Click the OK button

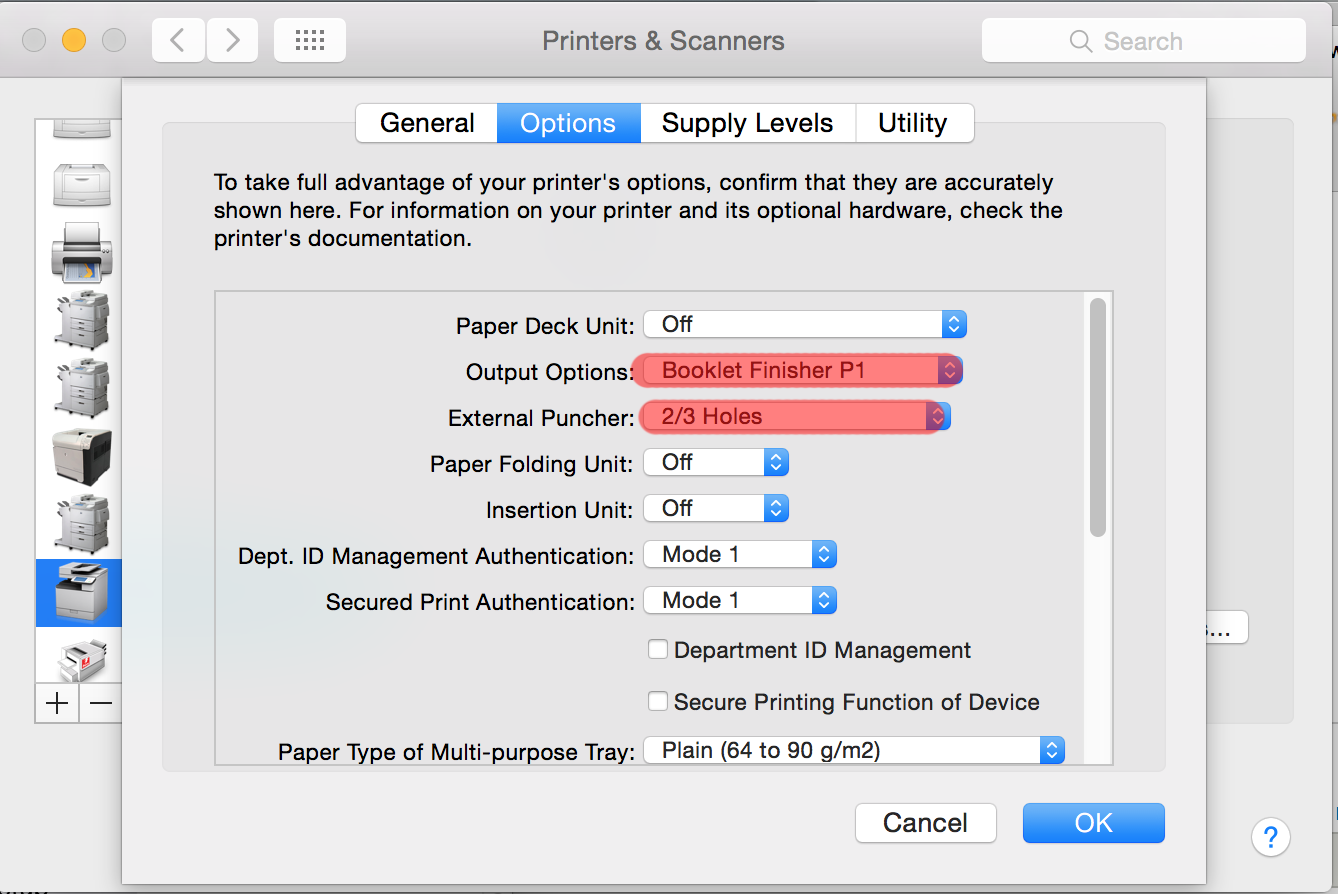click(1093, 823)
